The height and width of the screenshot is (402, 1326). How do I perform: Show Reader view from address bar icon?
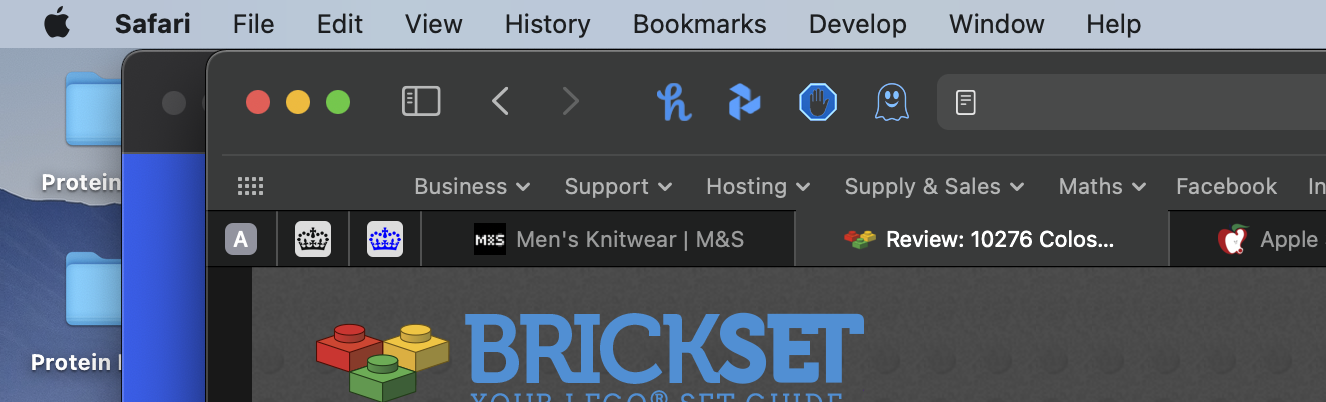coord(965,102)
